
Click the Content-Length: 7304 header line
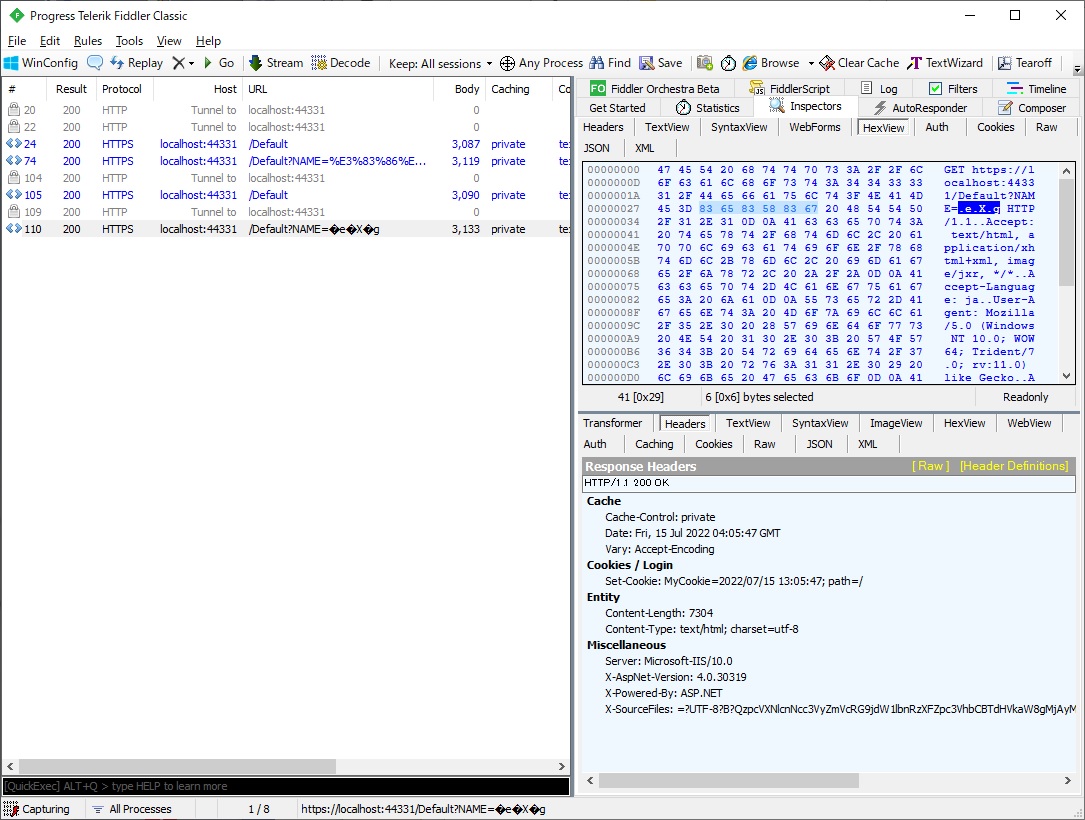[x=659, y=613]
